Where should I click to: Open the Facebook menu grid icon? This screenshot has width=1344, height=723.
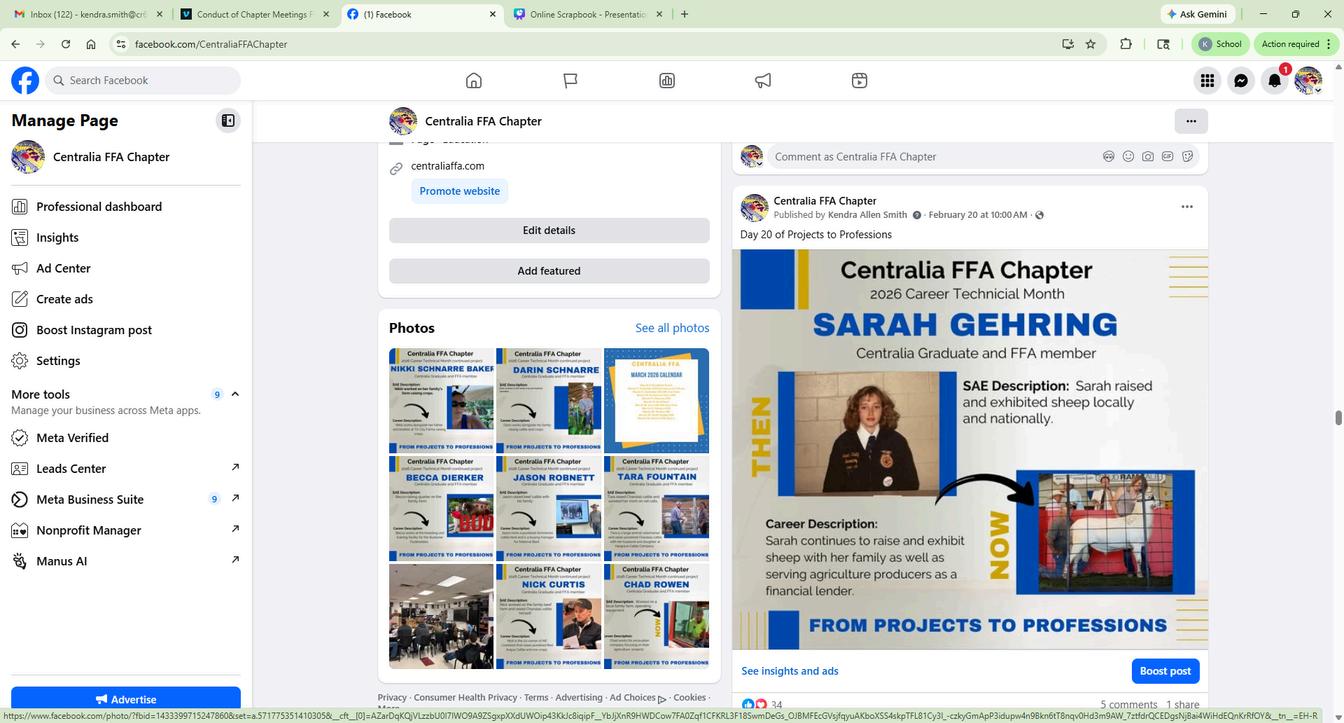1207,81
